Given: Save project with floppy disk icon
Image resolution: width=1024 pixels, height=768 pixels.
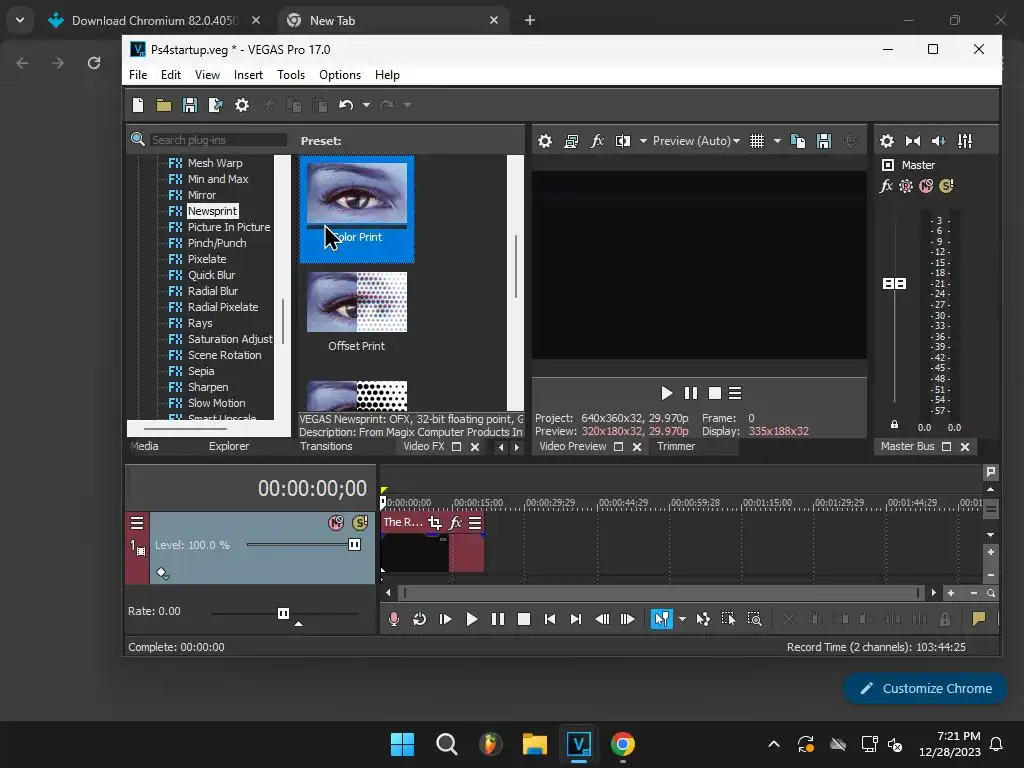Looking at the screenshot, I should [190, 105].
